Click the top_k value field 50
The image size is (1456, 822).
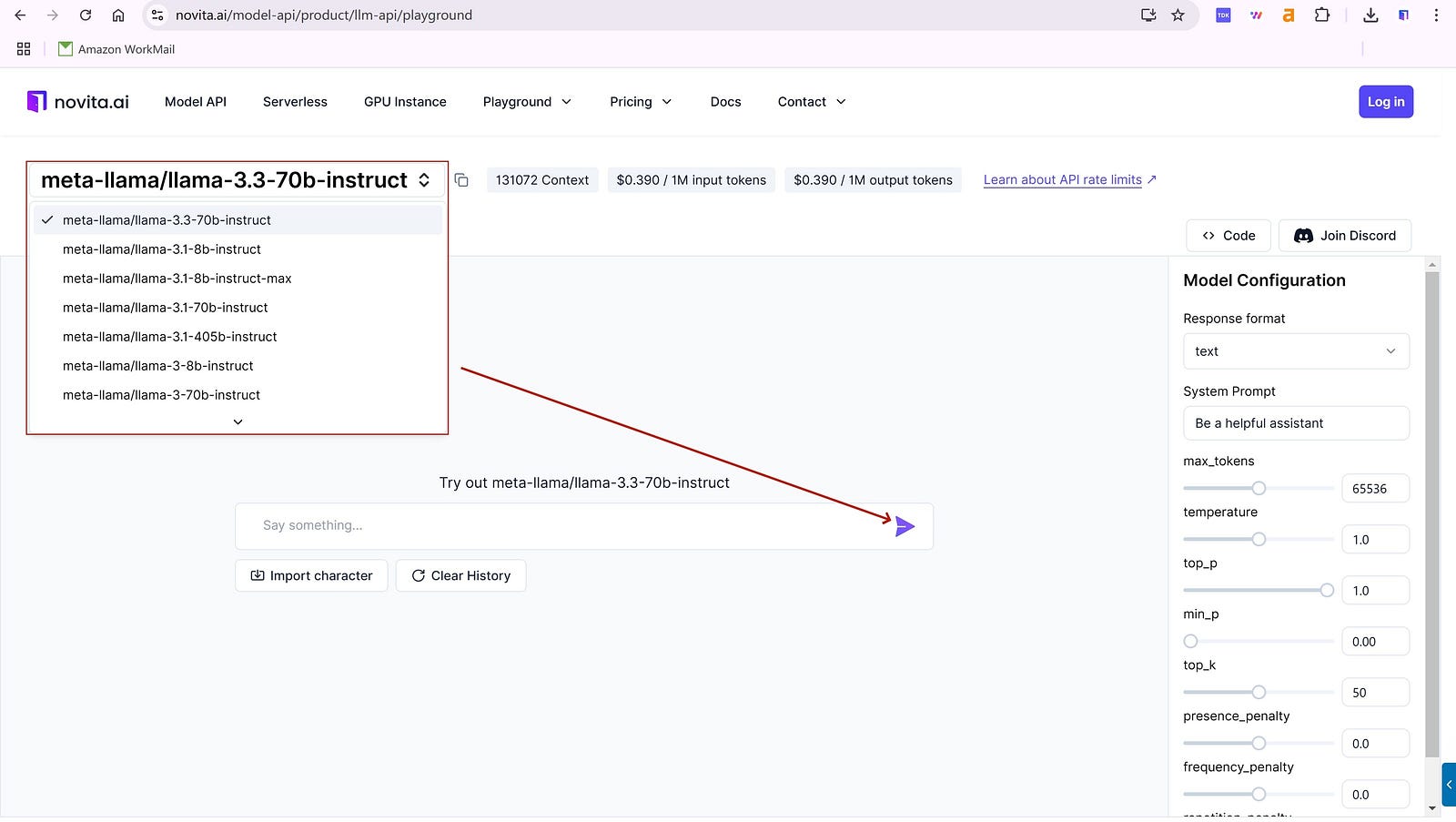tap(1375, 693)
